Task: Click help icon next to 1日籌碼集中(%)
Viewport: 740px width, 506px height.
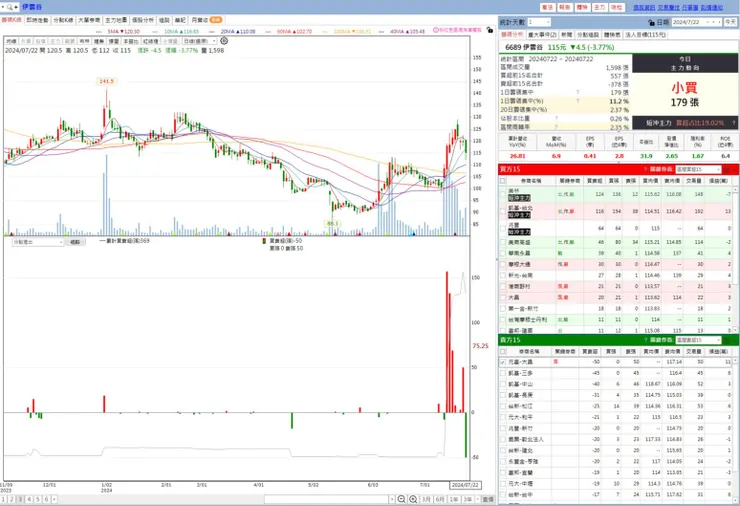Action: (578, 101)
